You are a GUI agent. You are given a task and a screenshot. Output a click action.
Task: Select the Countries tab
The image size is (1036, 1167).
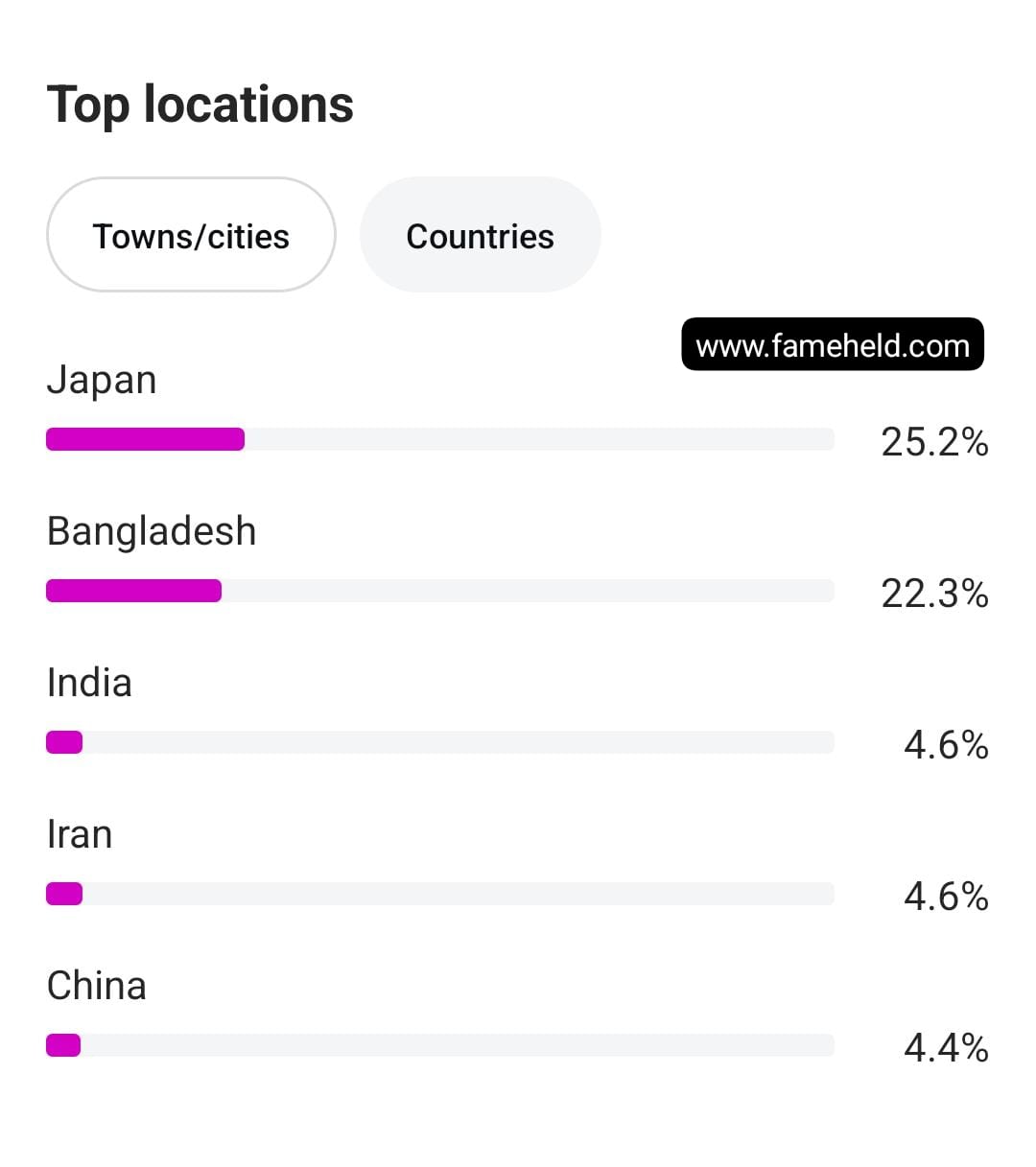pyautogui.click(x=481, y=235)
